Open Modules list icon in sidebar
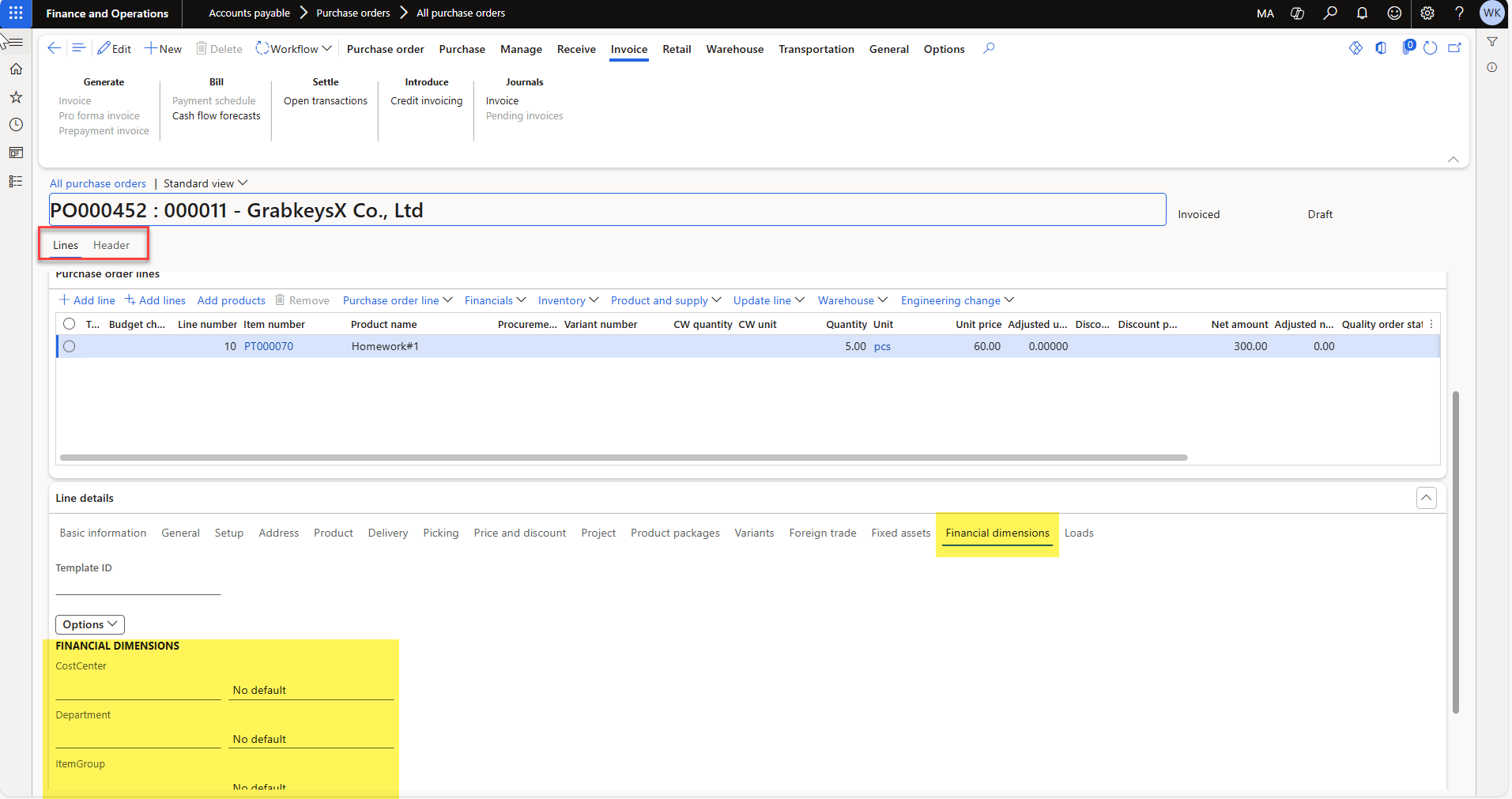The height and width of the screenshot is (799, 1512). pos(16,181)
